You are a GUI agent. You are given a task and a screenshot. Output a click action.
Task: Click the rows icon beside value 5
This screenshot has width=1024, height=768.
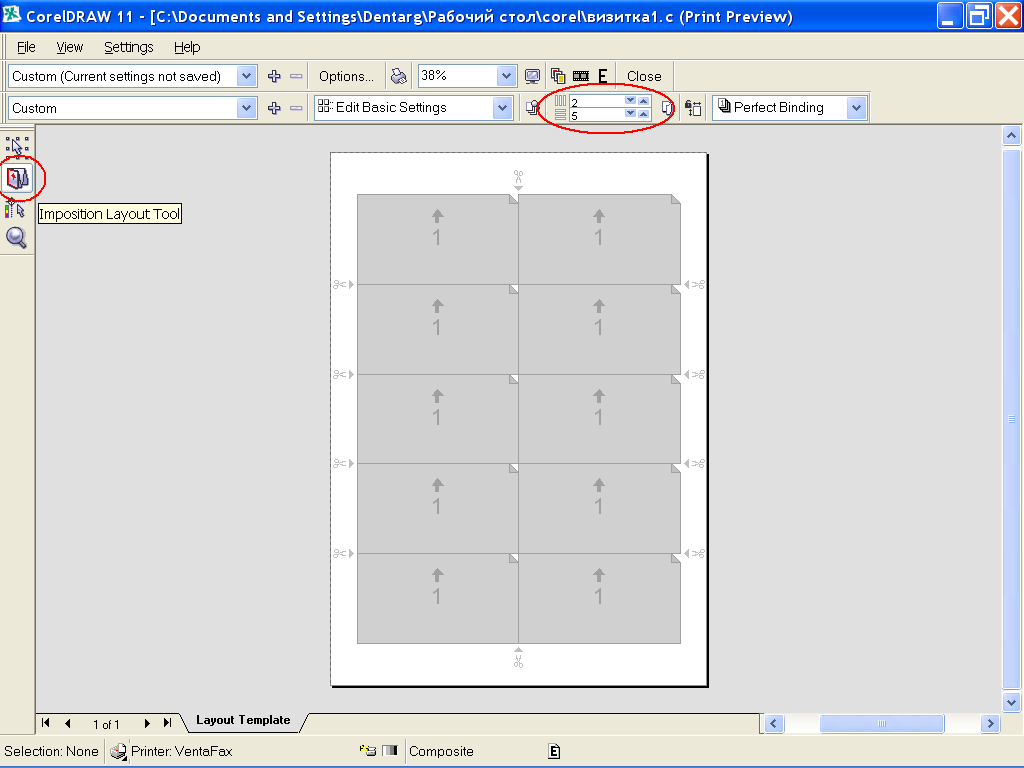(x=560, y=115)
